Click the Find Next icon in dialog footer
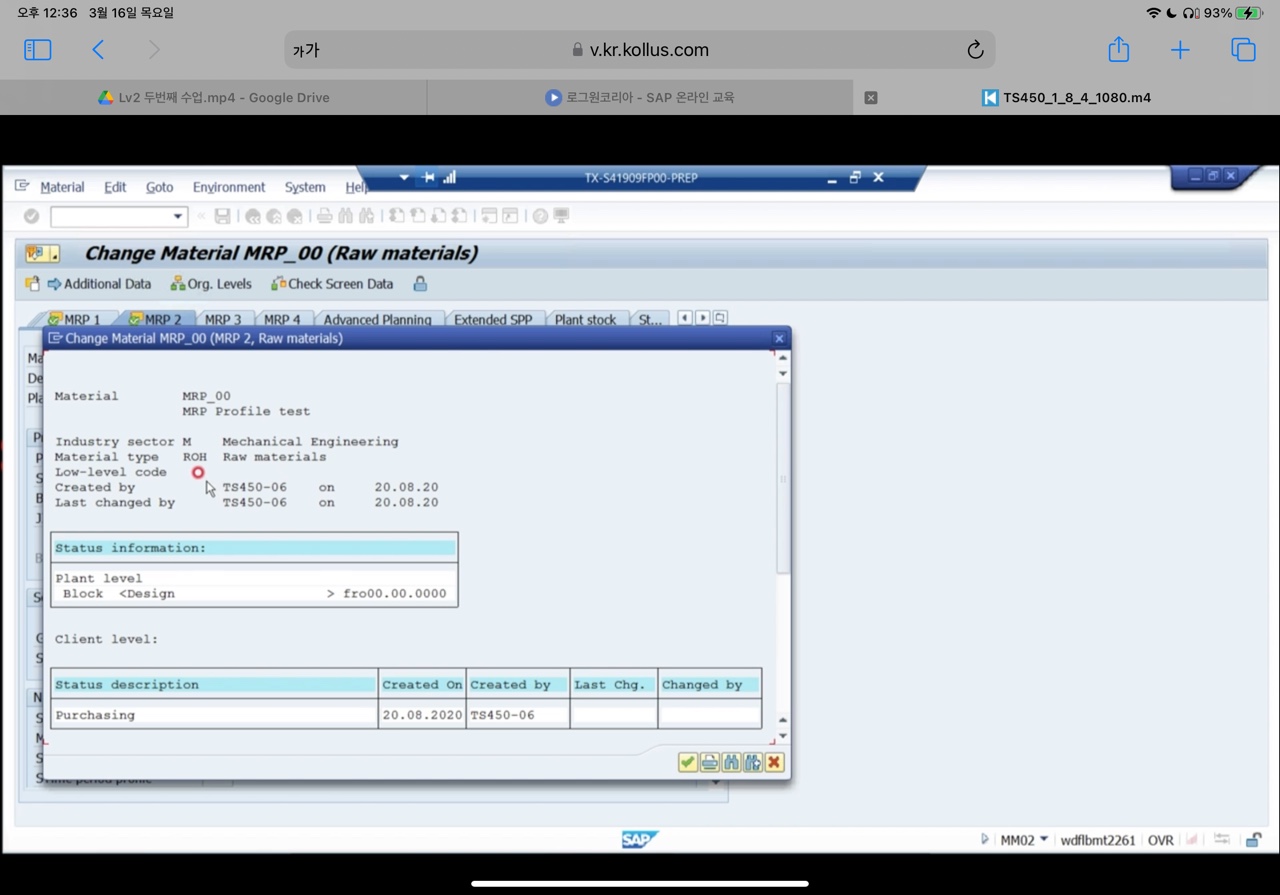The image size is (1280, 895). pos(752,763)
